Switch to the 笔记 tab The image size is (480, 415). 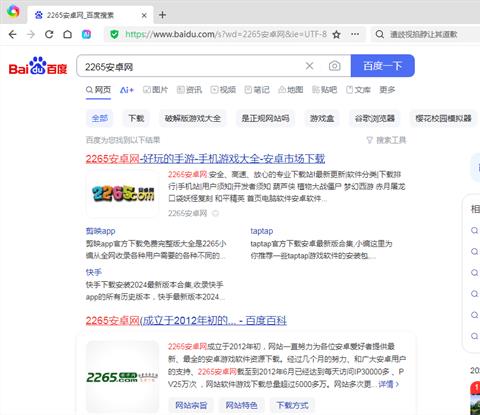[257, 90]
